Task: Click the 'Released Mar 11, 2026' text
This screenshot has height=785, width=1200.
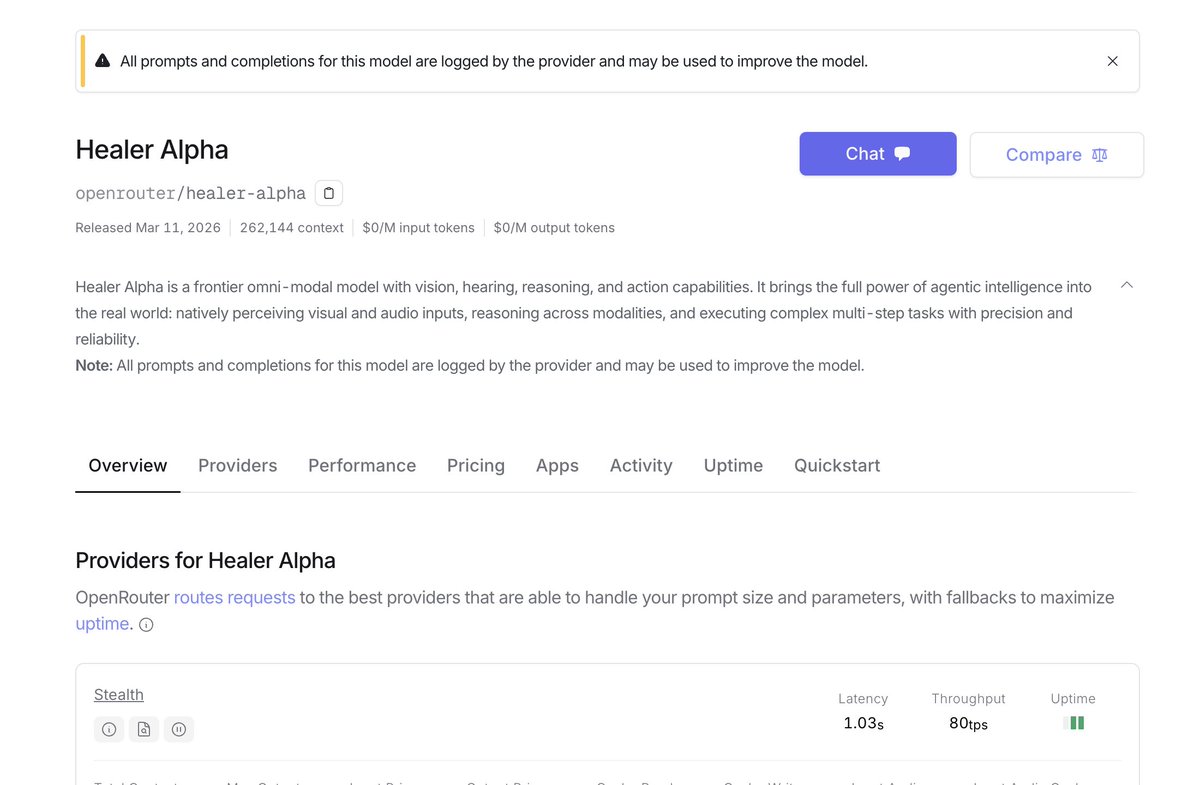Action: (x=148, y=228)
